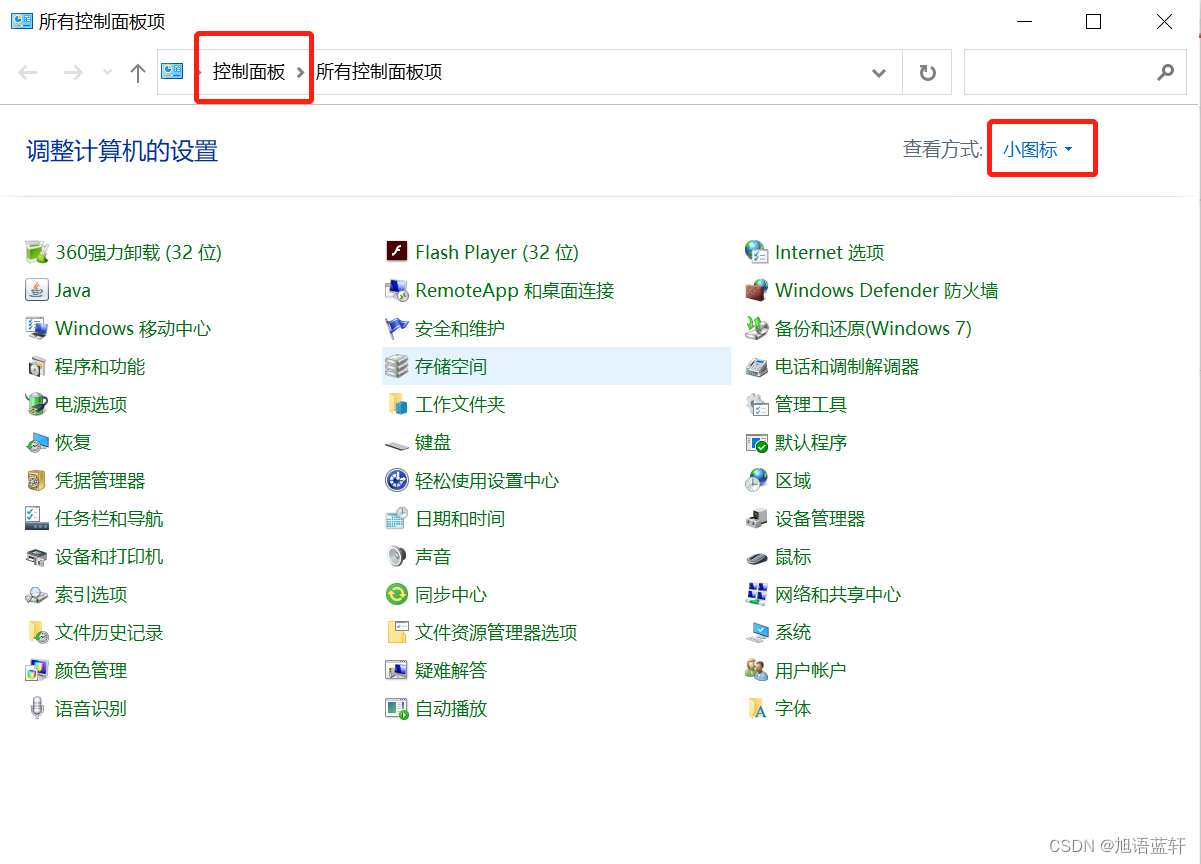The height and width of the screenshot is (864, 1201).
Task: Open the 网络和共享中心 link text
Action: 838,594
